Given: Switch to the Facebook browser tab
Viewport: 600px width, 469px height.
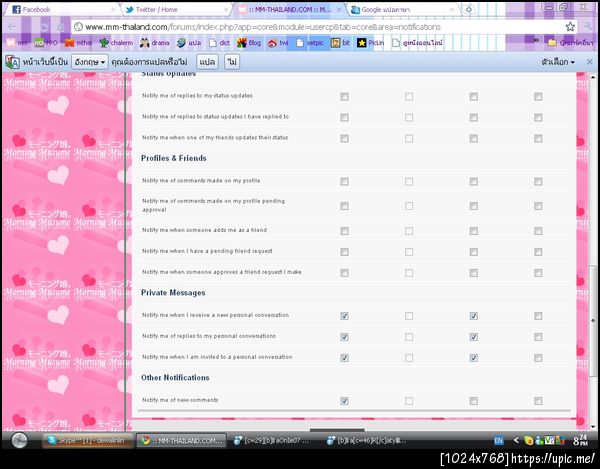Looking at the screenshot, I should point(61,10).
